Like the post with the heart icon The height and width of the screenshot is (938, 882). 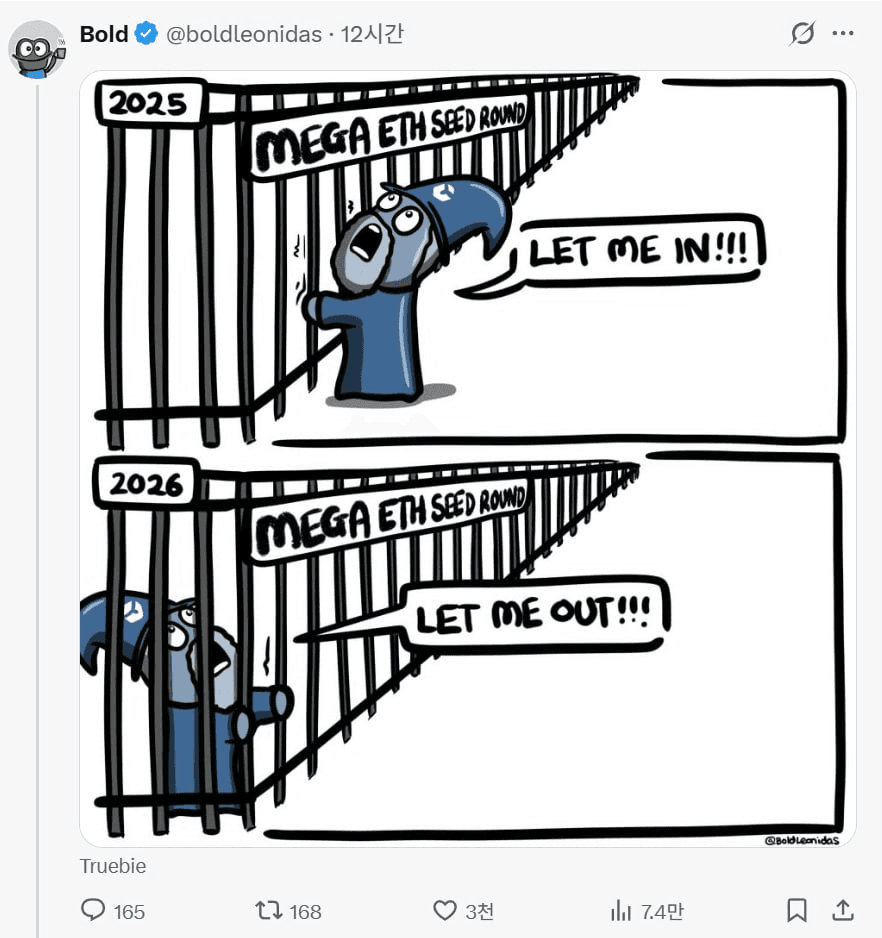point(445,910)
